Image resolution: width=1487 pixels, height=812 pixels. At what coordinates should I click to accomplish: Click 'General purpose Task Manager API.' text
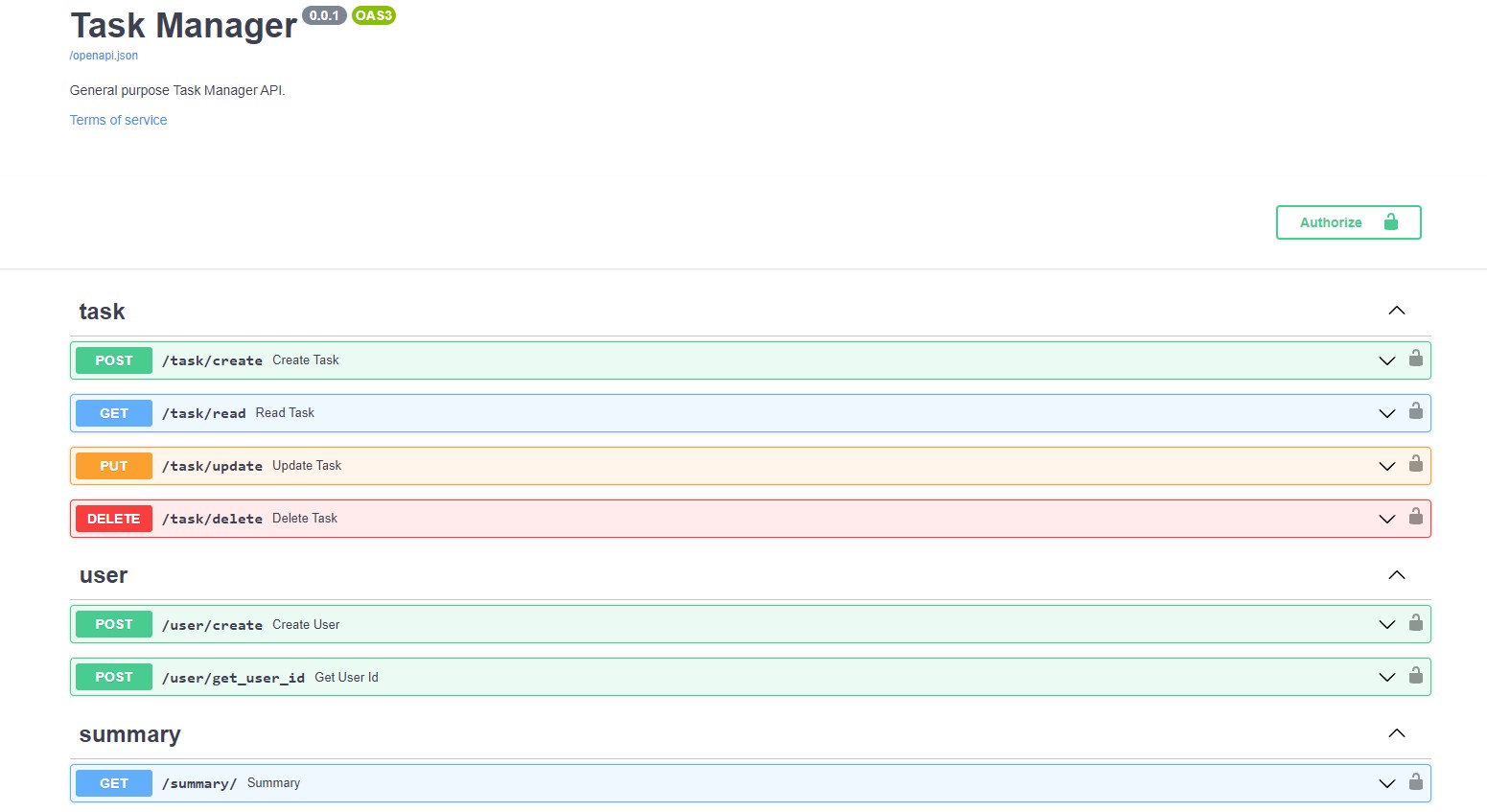point(177,90)
